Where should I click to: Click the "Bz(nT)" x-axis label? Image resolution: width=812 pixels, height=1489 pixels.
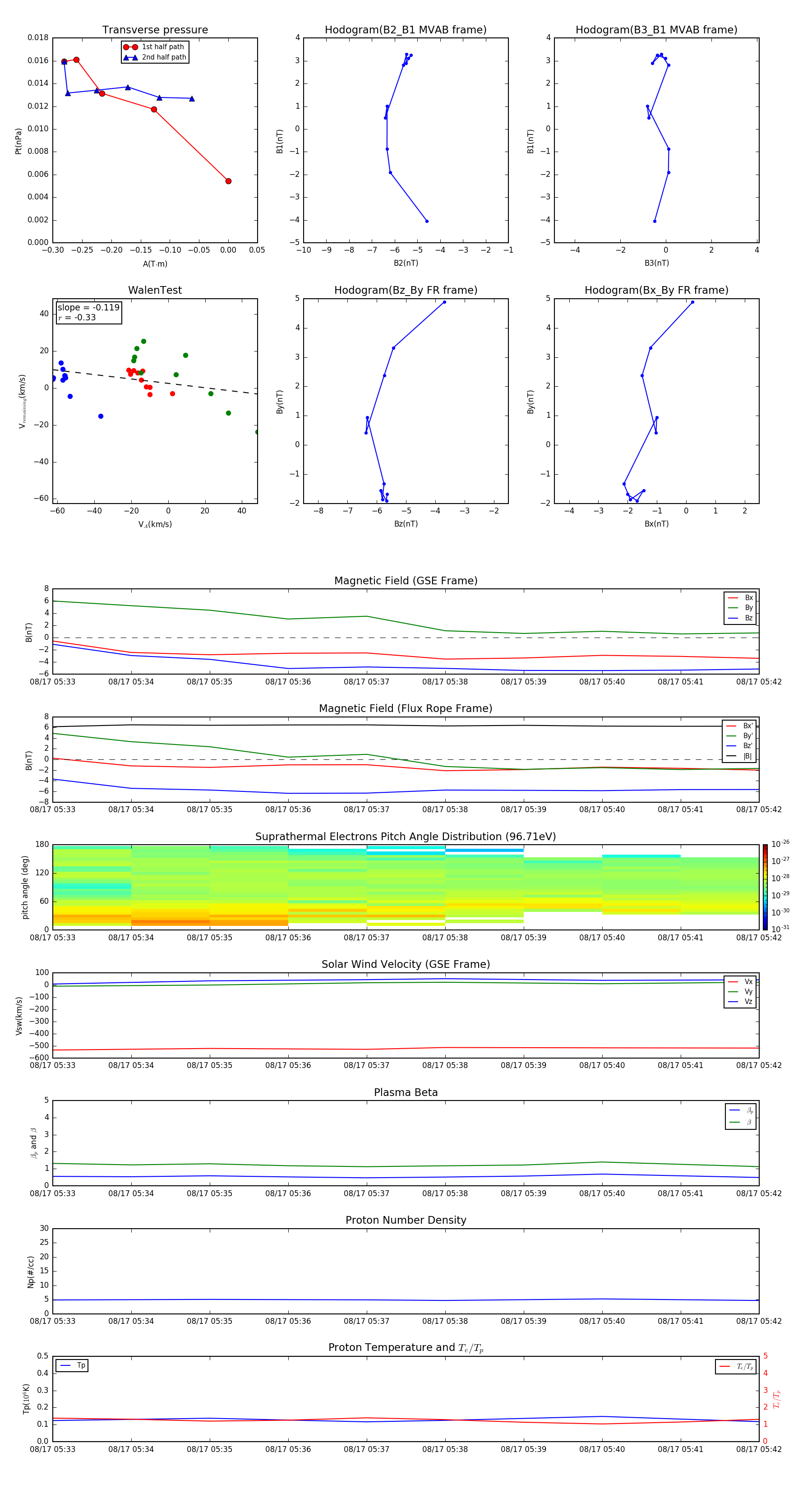pos(406,524)
